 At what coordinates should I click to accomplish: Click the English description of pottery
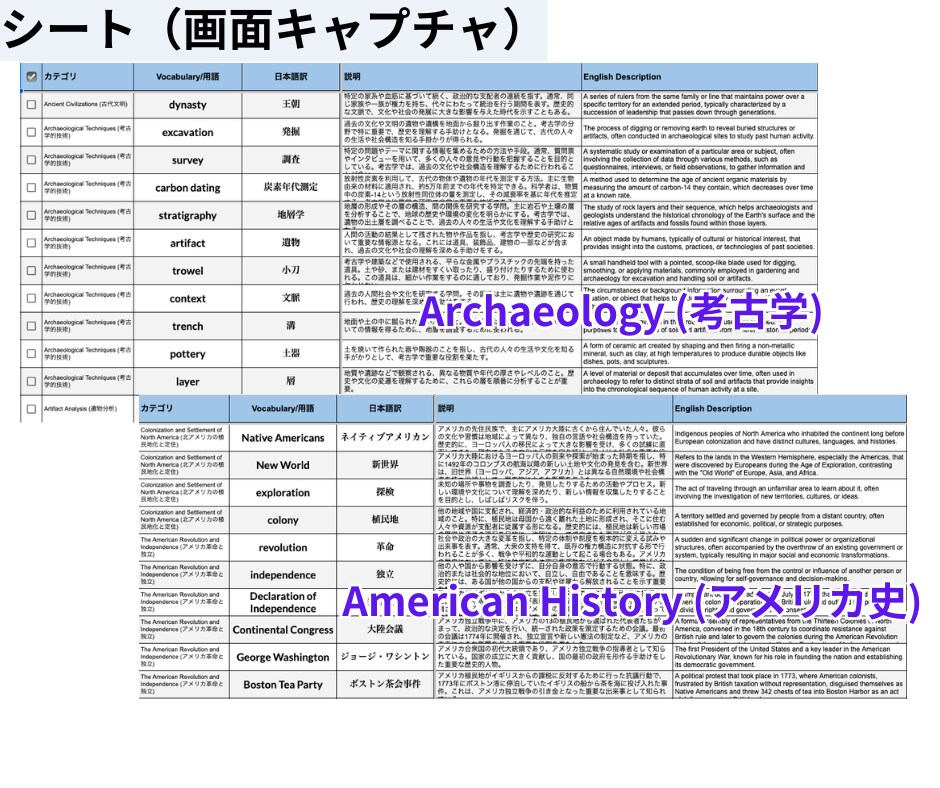(700, 353)
